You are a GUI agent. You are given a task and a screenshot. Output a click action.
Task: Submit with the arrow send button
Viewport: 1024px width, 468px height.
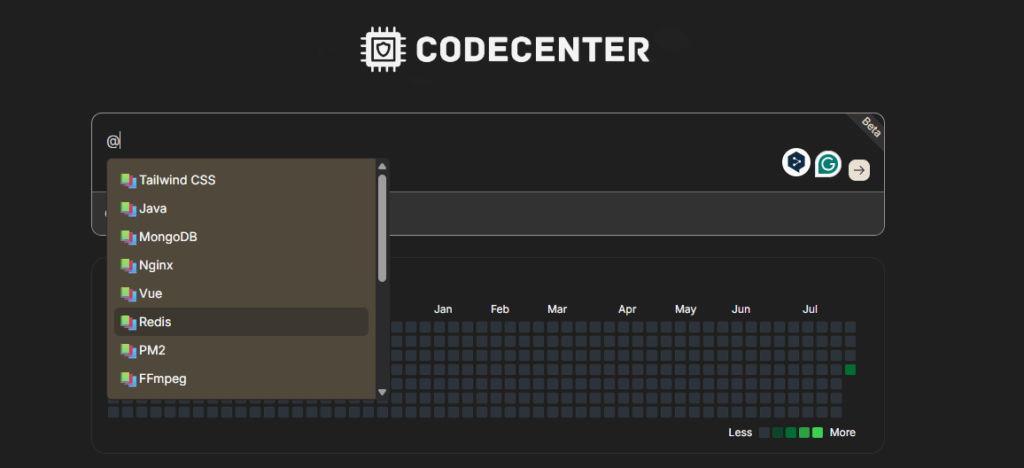coord(859,170)
